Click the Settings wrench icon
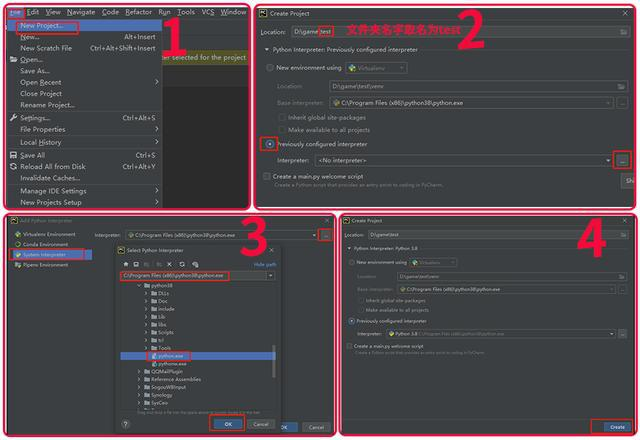 (x=13, y=118)
